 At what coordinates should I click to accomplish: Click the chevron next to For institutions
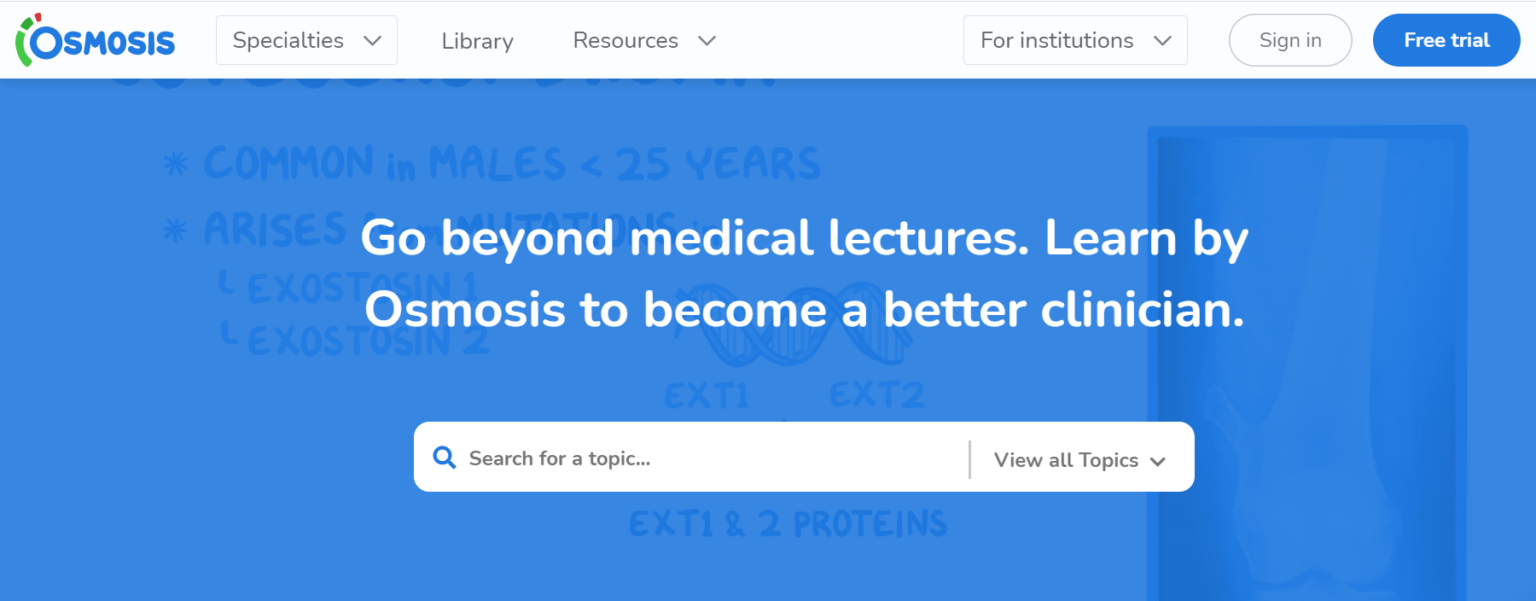(x=1162, y=41)
